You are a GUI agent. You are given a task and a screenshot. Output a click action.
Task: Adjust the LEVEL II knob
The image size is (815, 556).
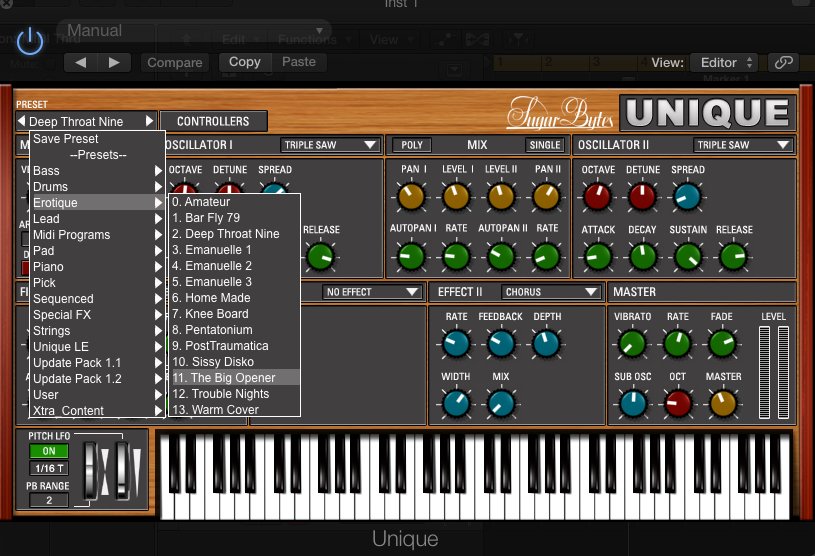coord(501,197)
